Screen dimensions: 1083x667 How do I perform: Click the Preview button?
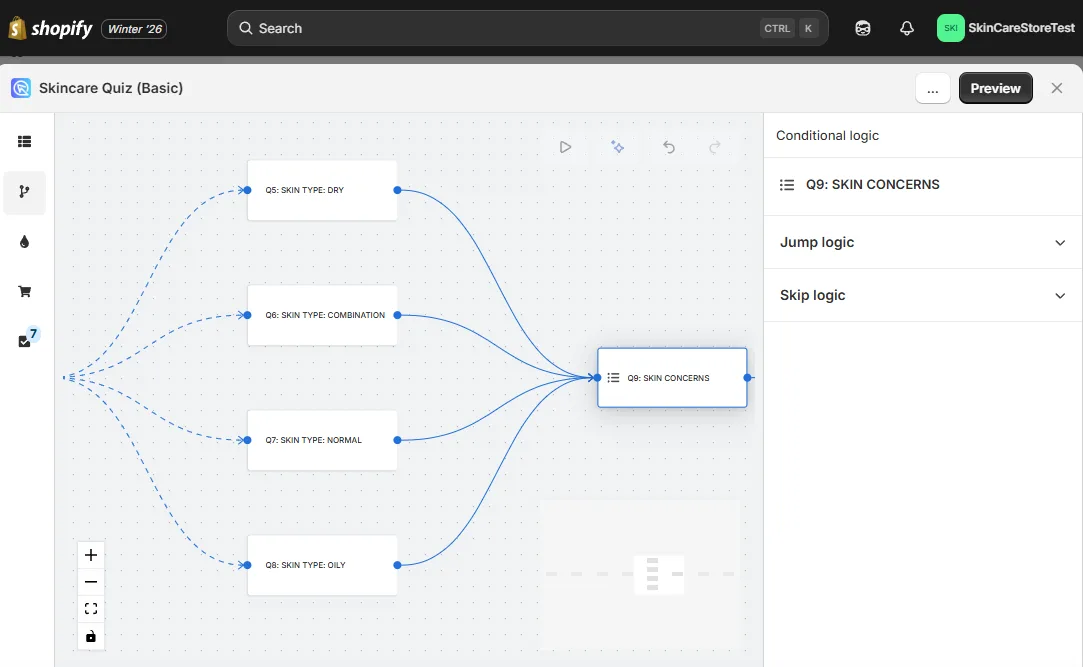coord(995,88)
